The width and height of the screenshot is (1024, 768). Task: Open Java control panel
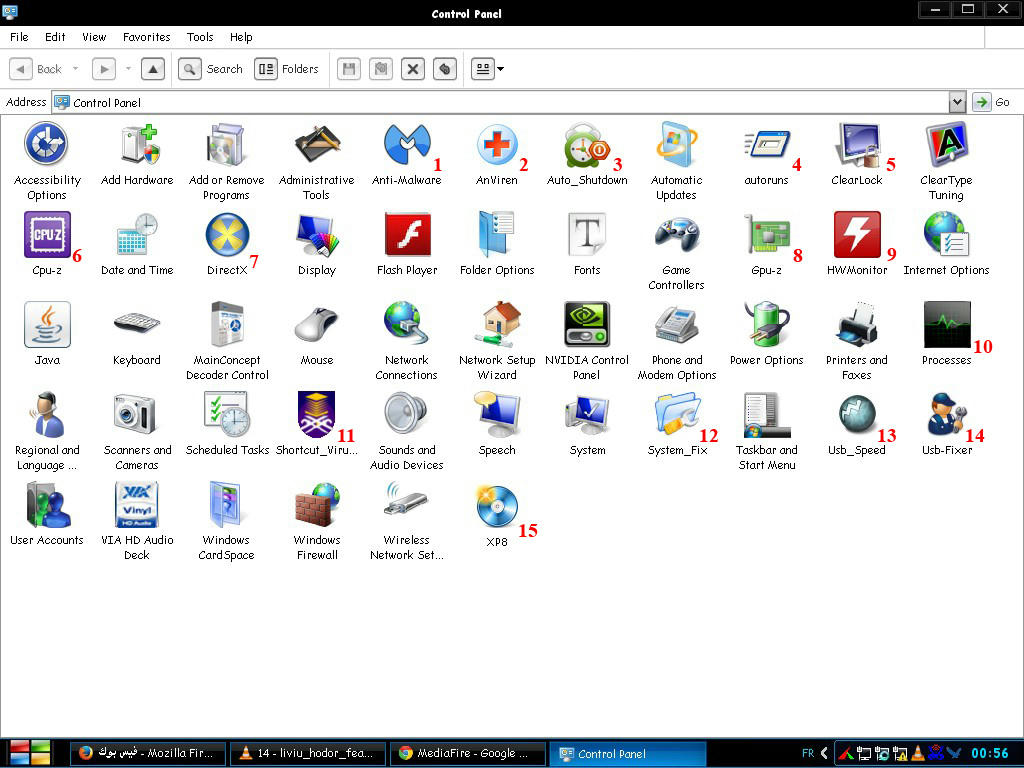[47, 324]
